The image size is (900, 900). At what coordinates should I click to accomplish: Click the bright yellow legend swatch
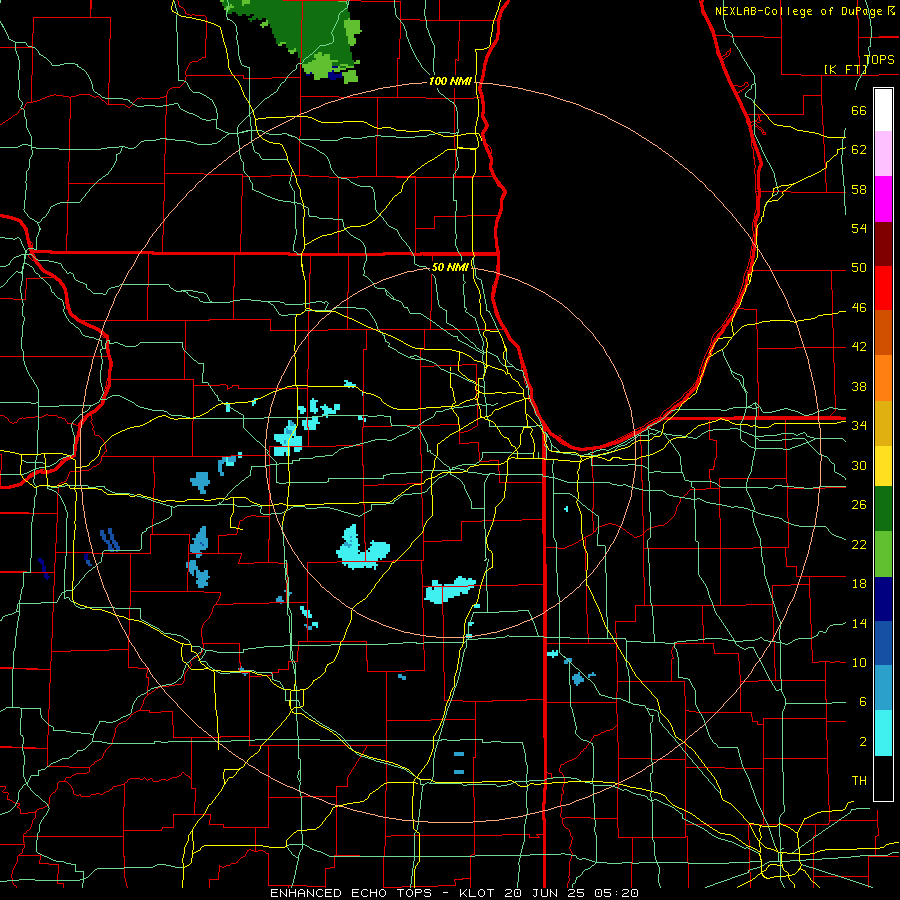point(883,466)
